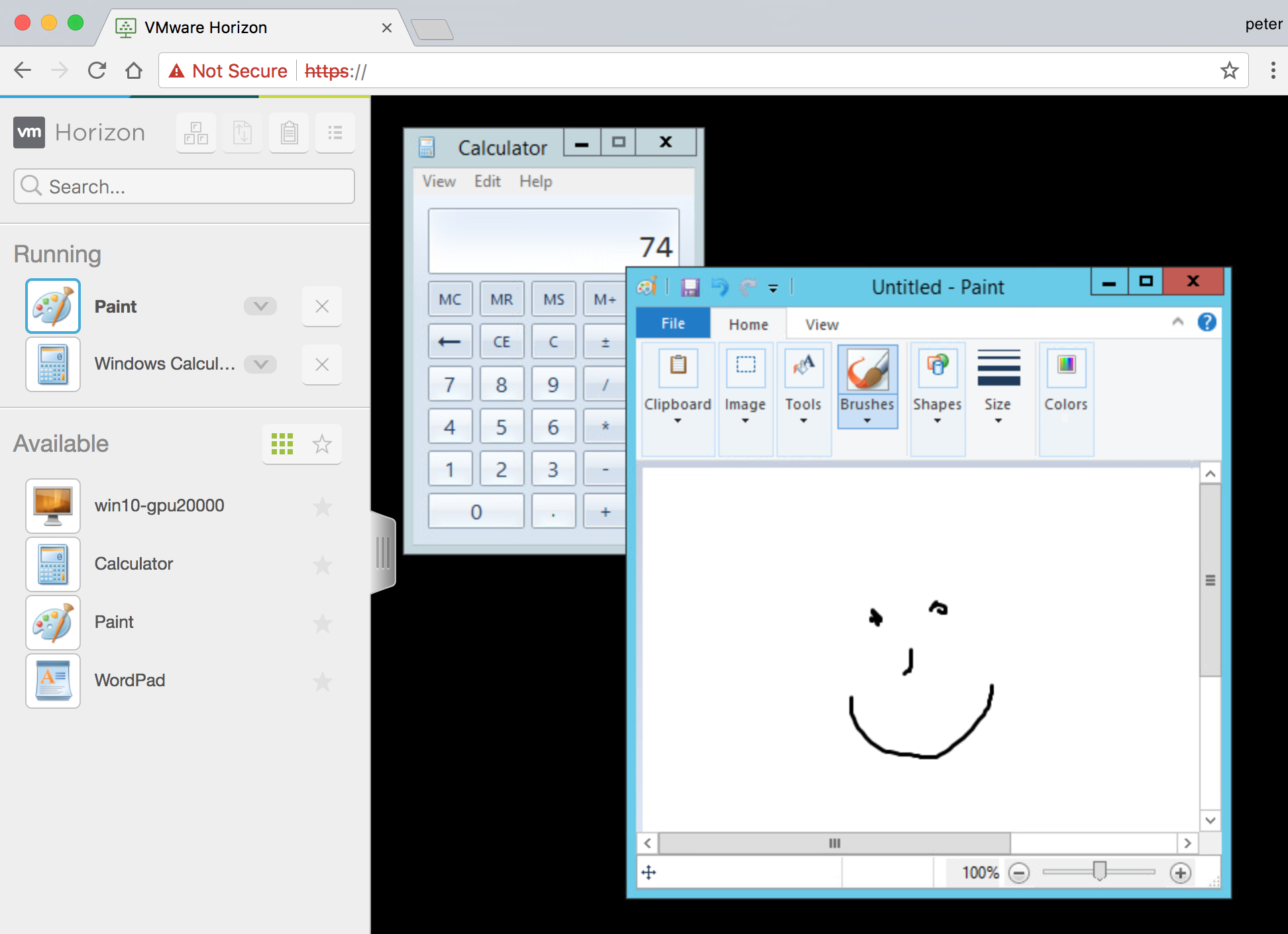Go to the browser home page
1288x934 pixels.
[134, 70]
